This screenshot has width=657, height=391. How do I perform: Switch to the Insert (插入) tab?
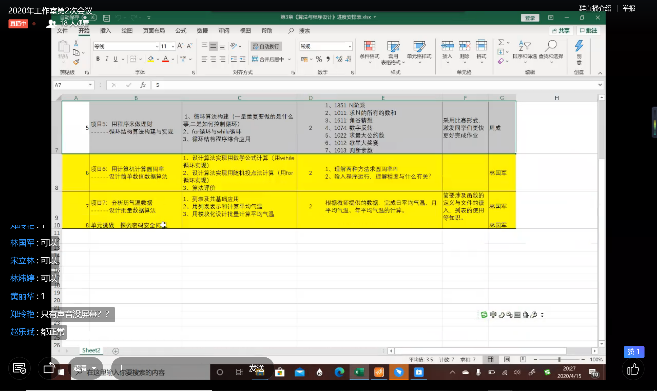pos(105,31)
